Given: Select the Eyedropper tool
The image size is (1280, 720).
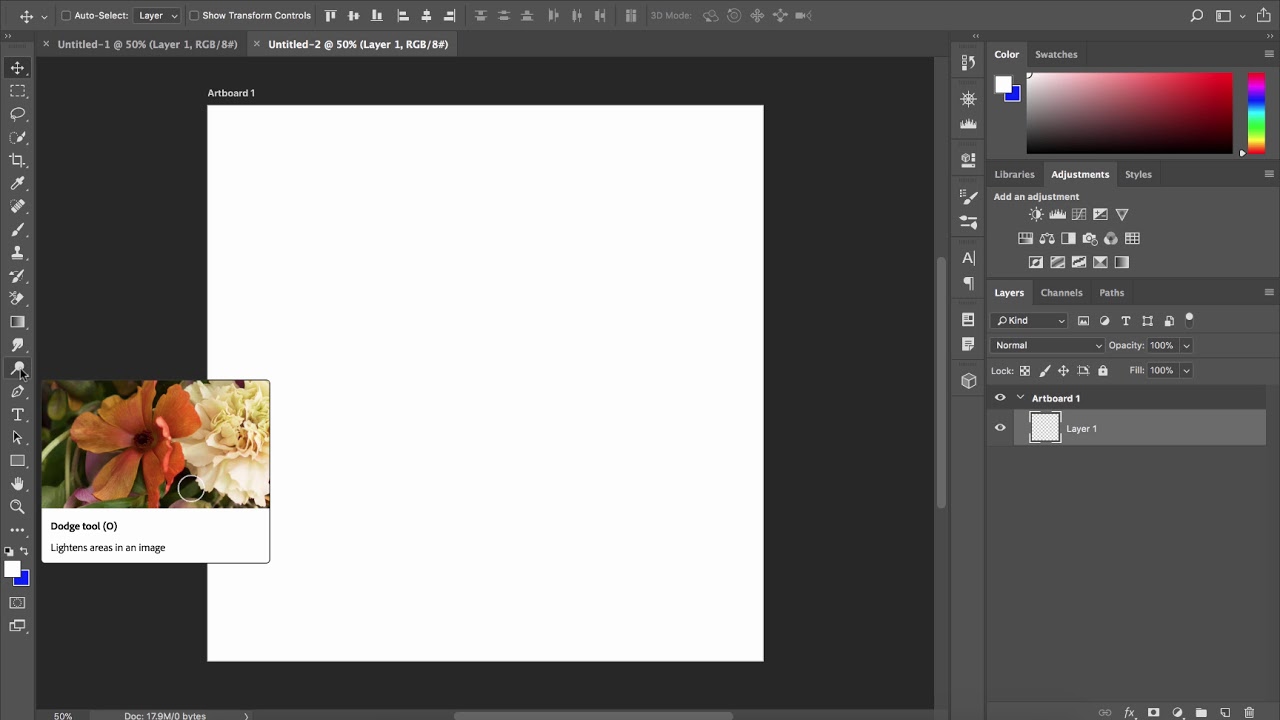Looking at the screenshot, I should click(18, 183).
